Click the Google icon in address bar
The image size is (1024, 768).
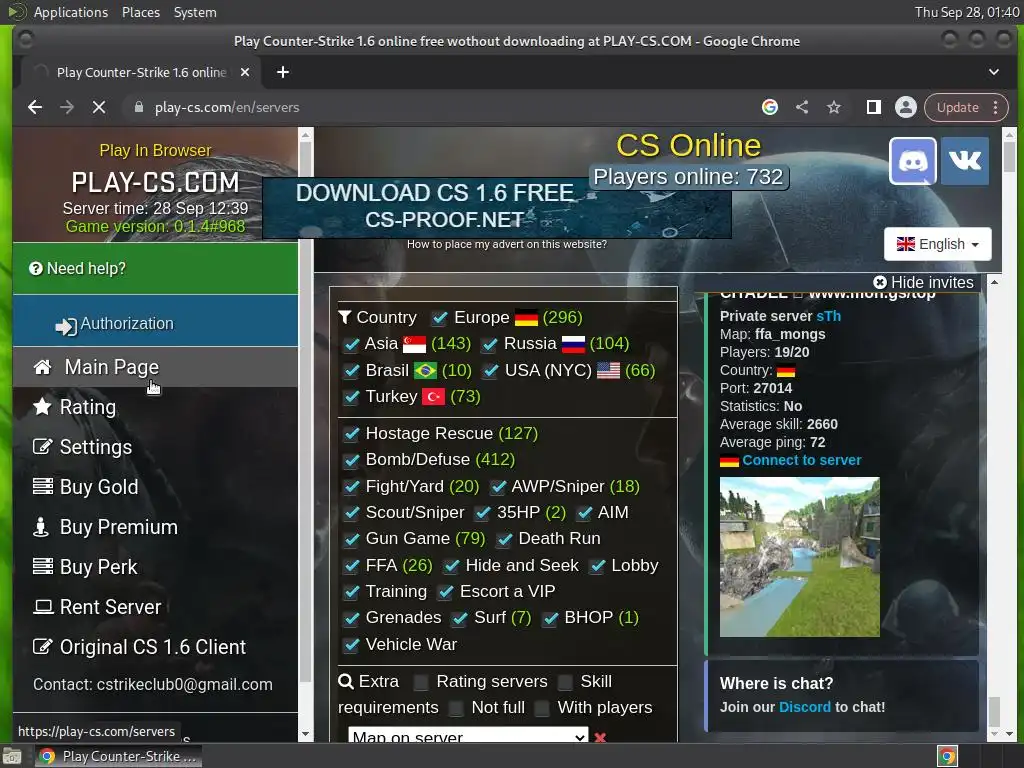tap(770, 107)
